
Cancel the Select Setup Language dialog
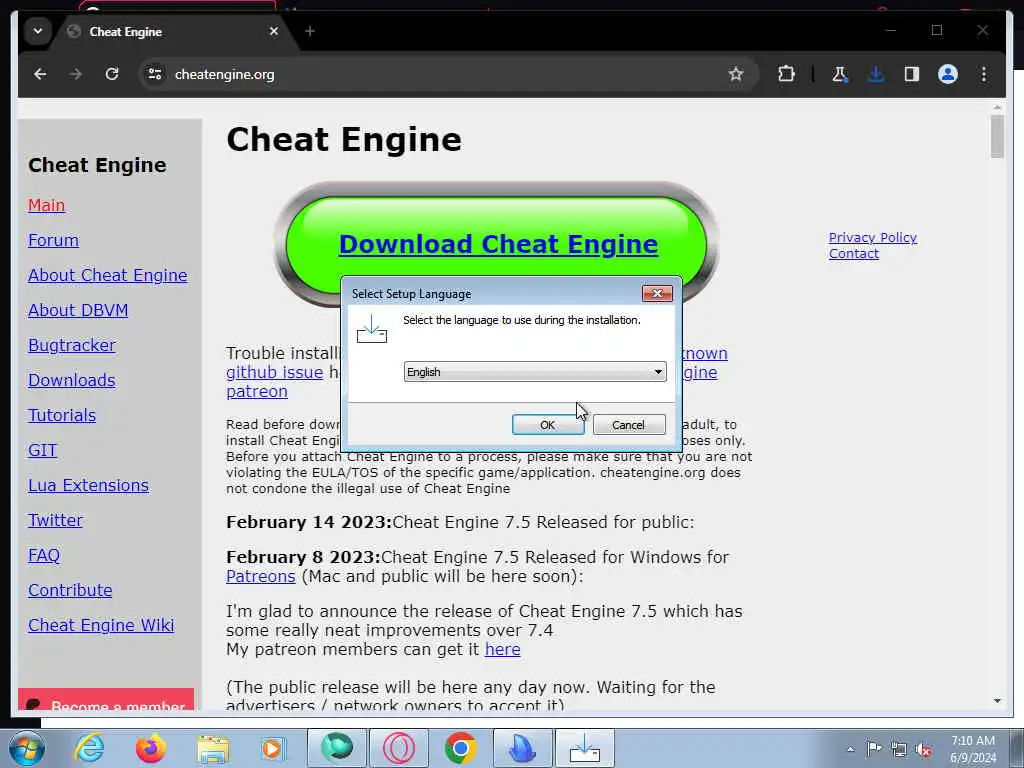coord(629,425)
